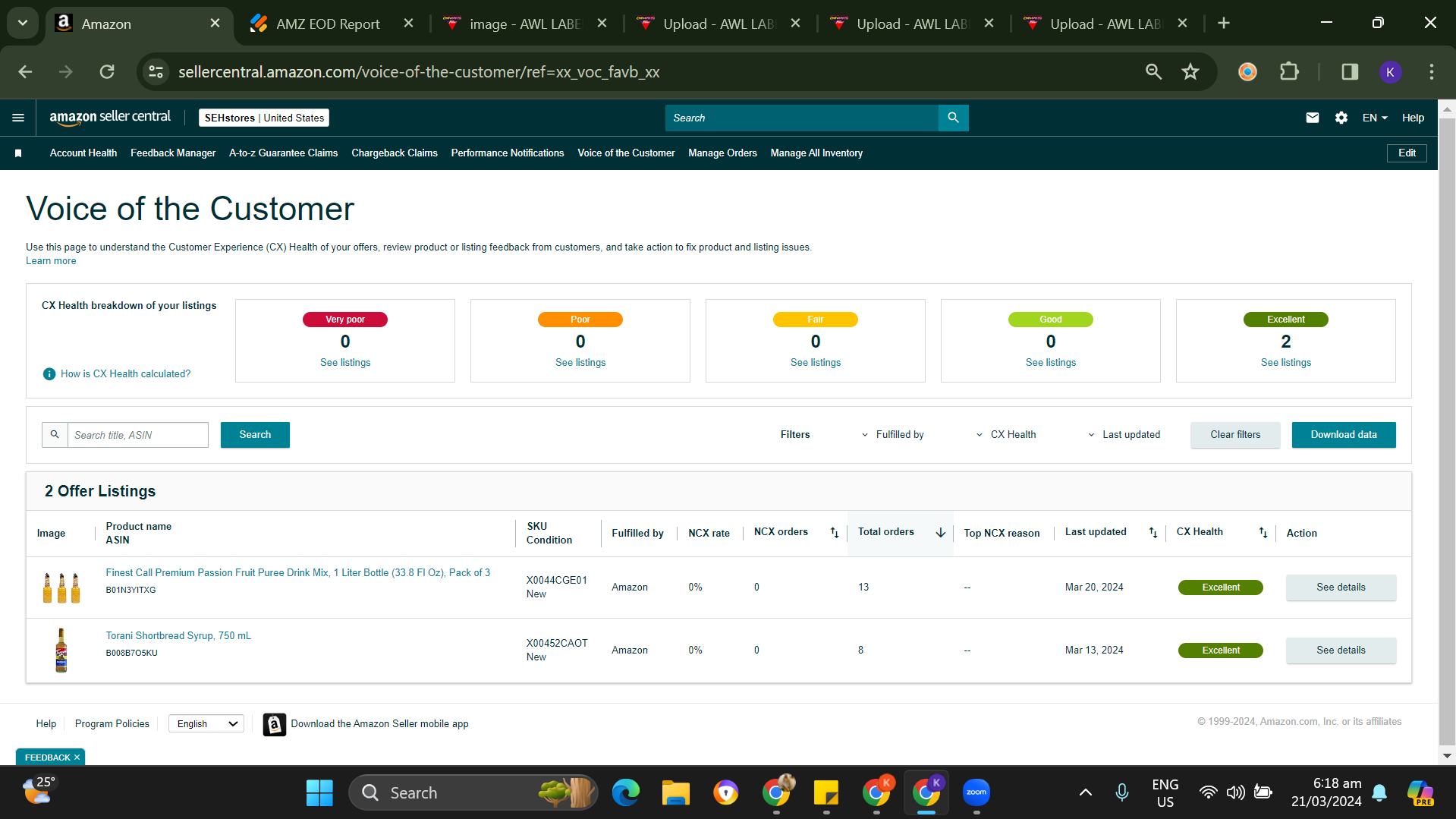Open the browser extensions puzzle icon
Image resolution: width=1456 pixels, height=819 pixels.
click(x=1289, y=72)
